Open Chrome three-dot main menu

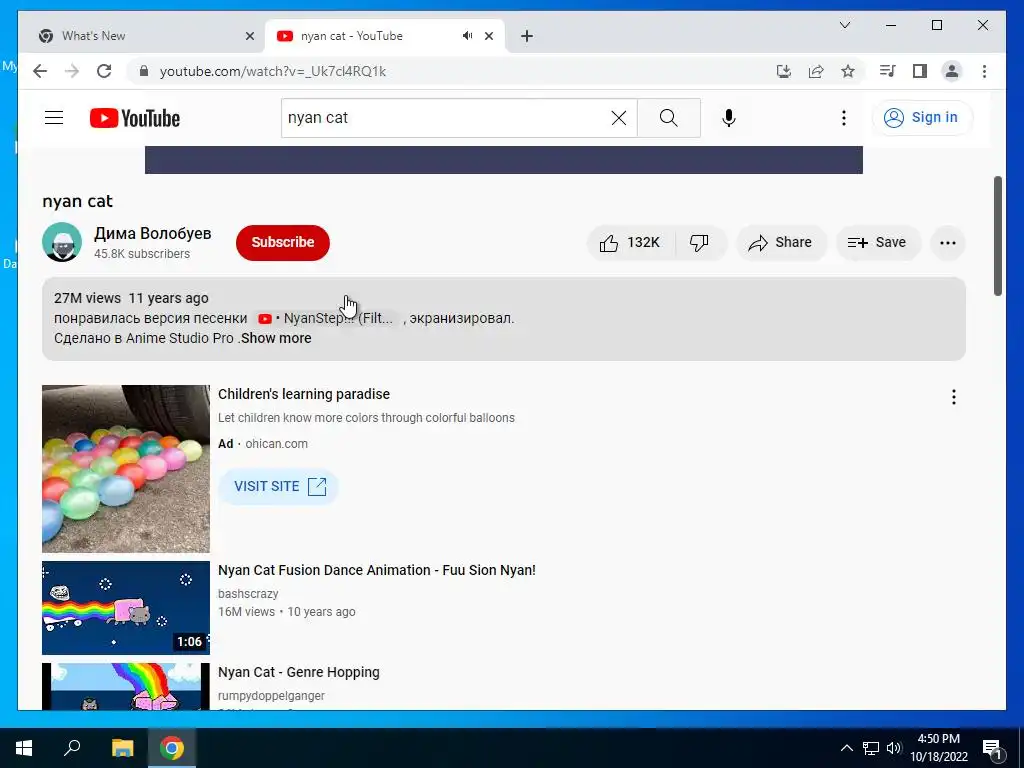tap(984, 71)
